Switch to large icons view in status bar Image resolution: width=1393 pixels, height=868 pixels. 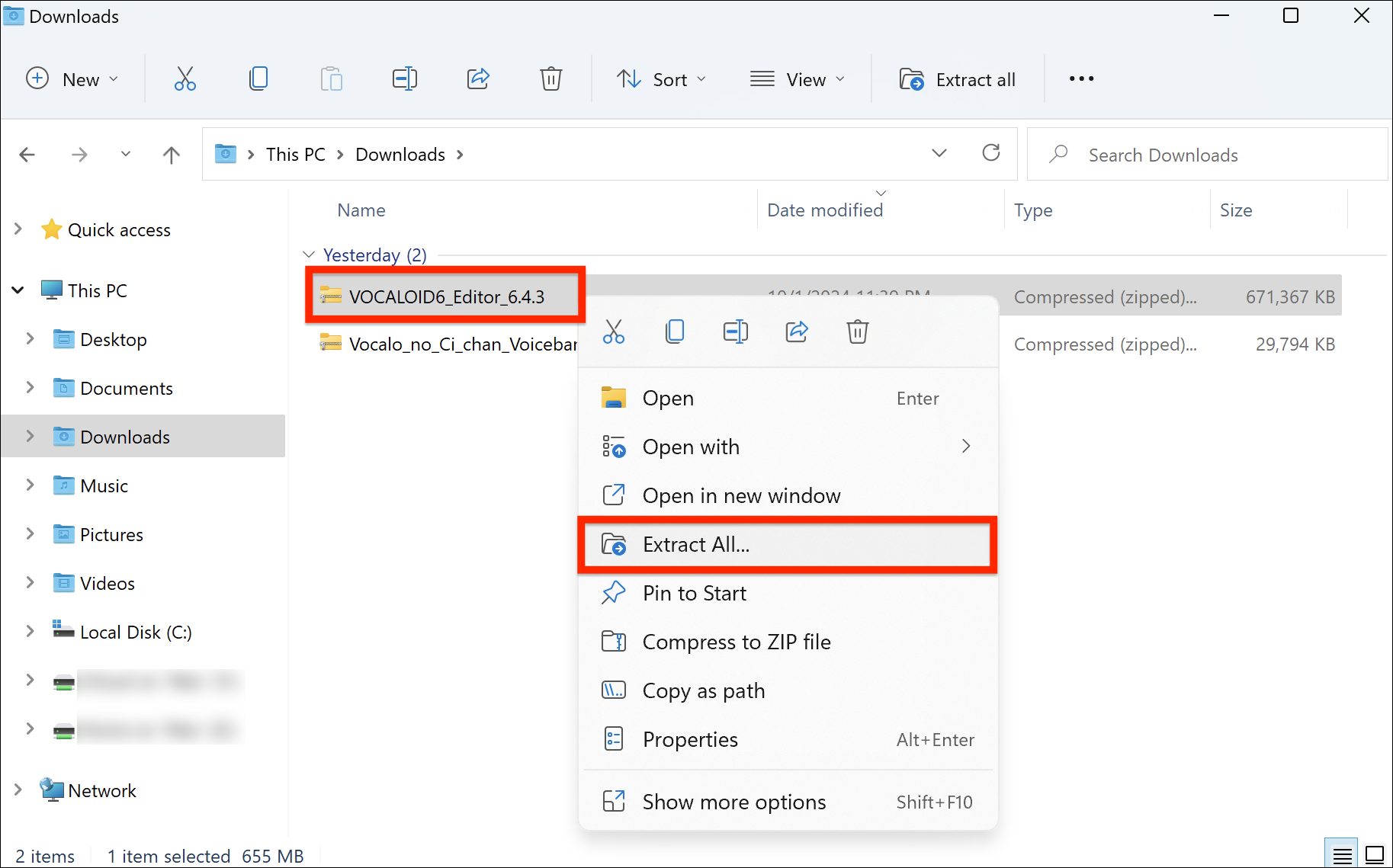1374,855
